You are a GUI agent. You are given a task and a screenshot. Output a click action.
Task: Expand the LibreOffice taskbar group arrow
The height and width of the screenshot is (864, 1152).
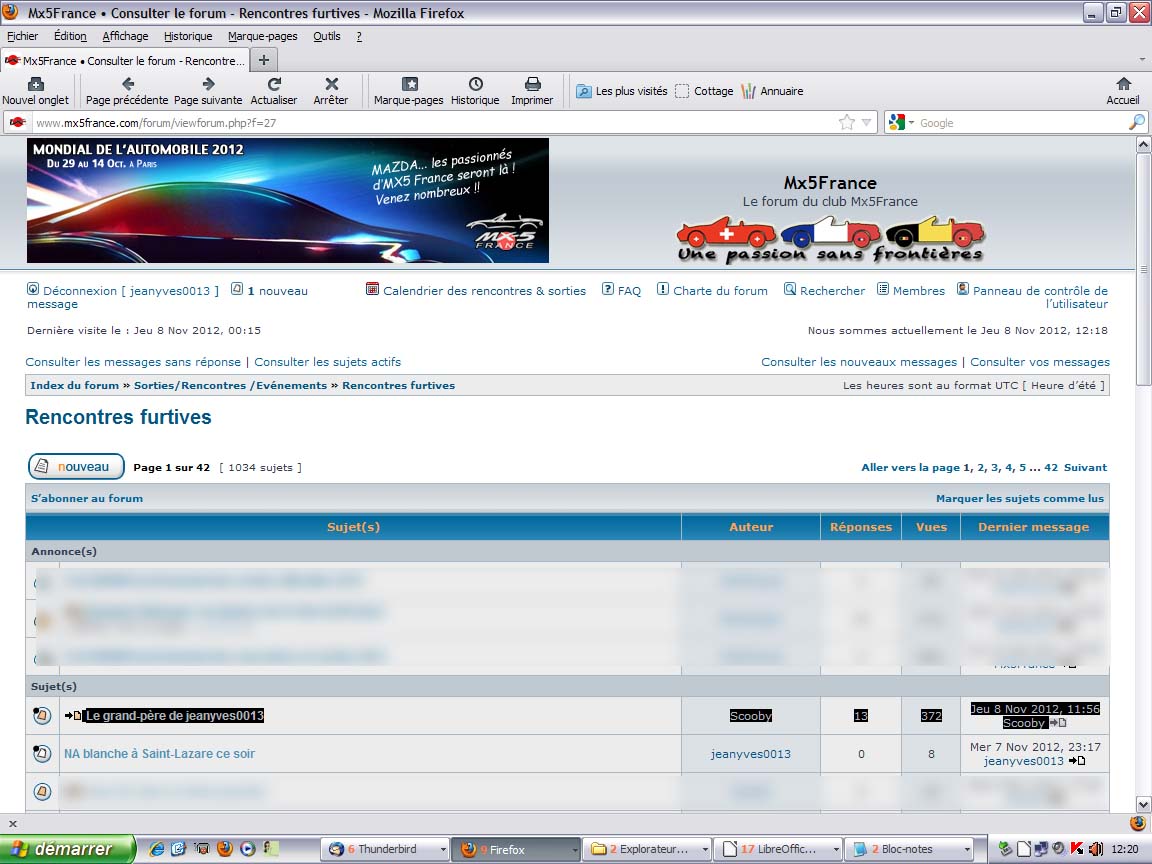[835, 849]
